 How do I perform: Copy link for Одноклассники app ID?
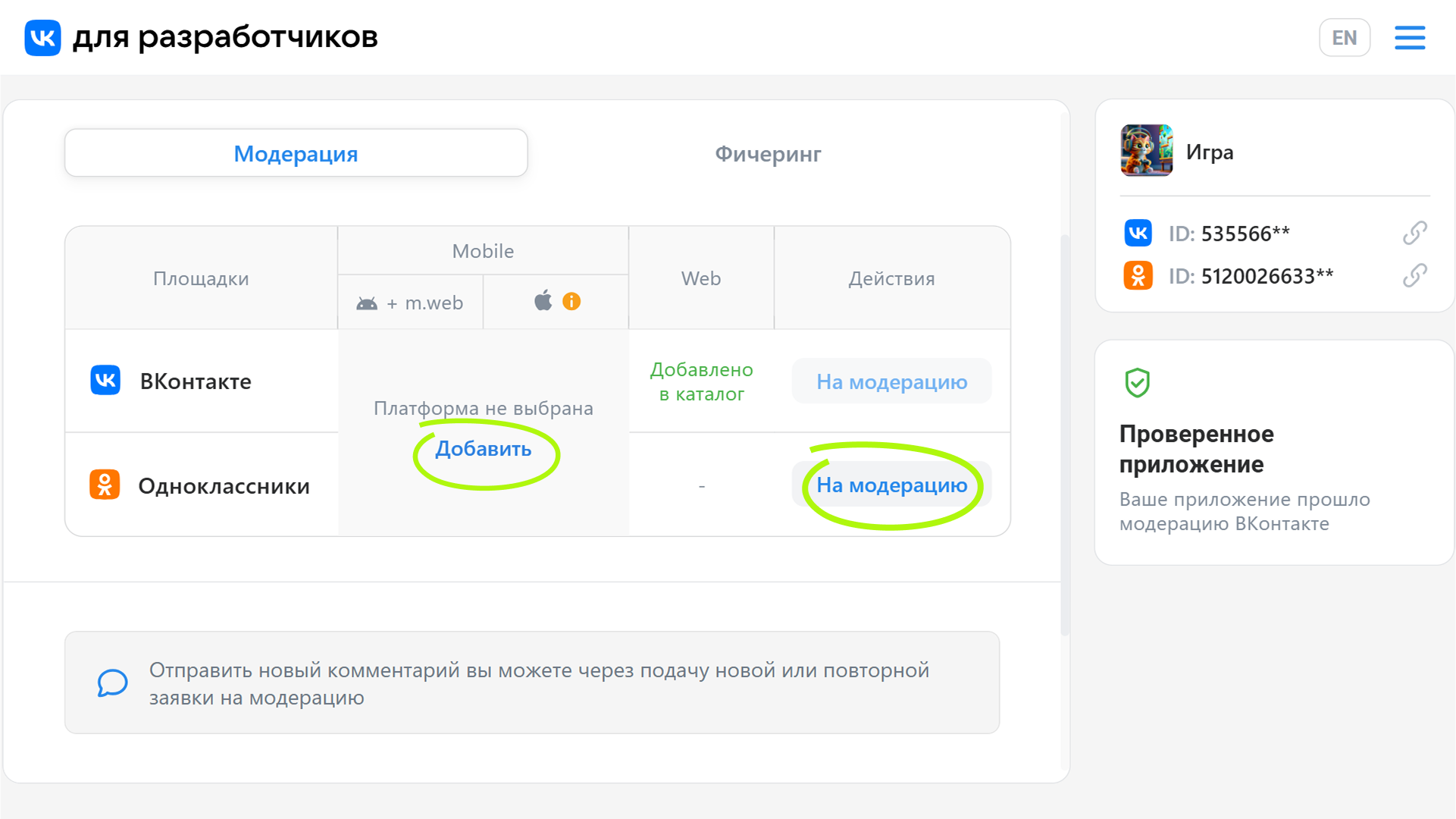pyautogui.click(x=1414, y=275)
